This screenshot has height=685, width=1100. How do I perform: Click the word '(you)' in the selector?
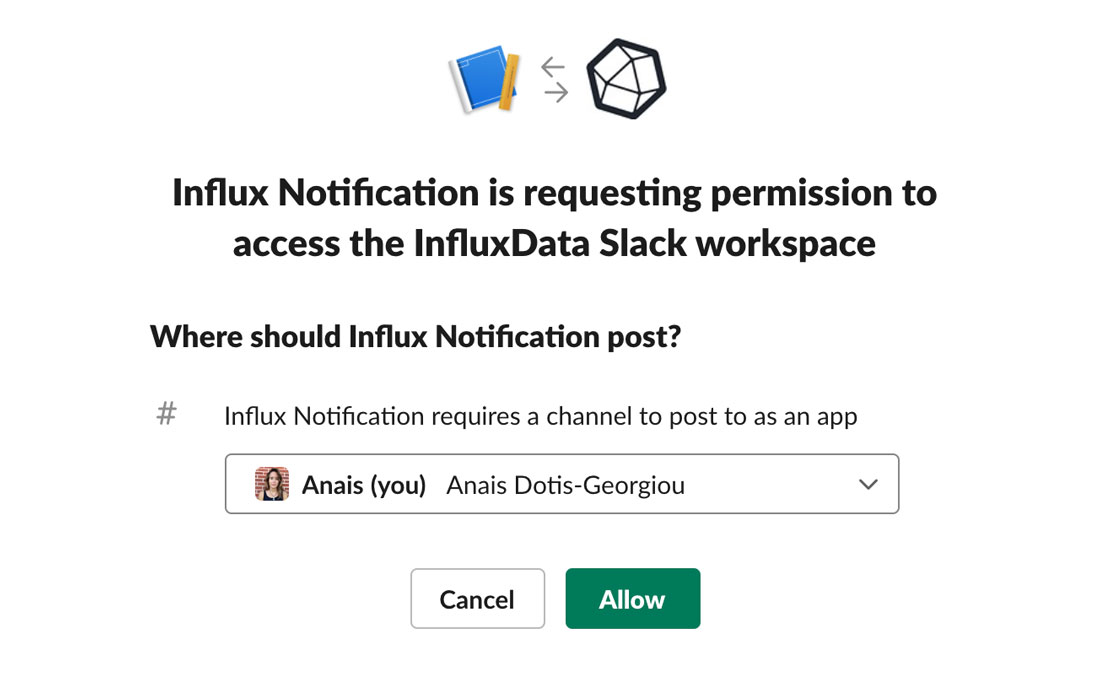(398, 486)
